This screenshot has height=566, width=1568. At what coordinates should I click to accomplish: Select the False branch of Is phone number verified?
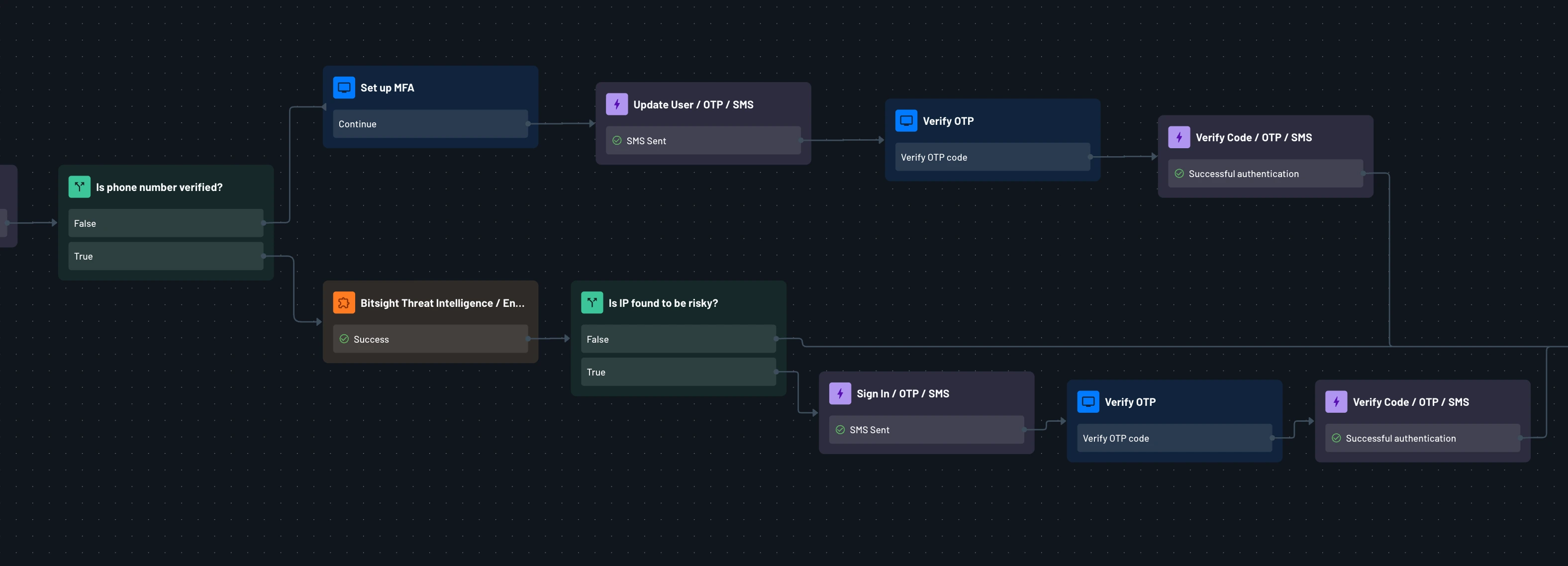click(x=166, y=223)
